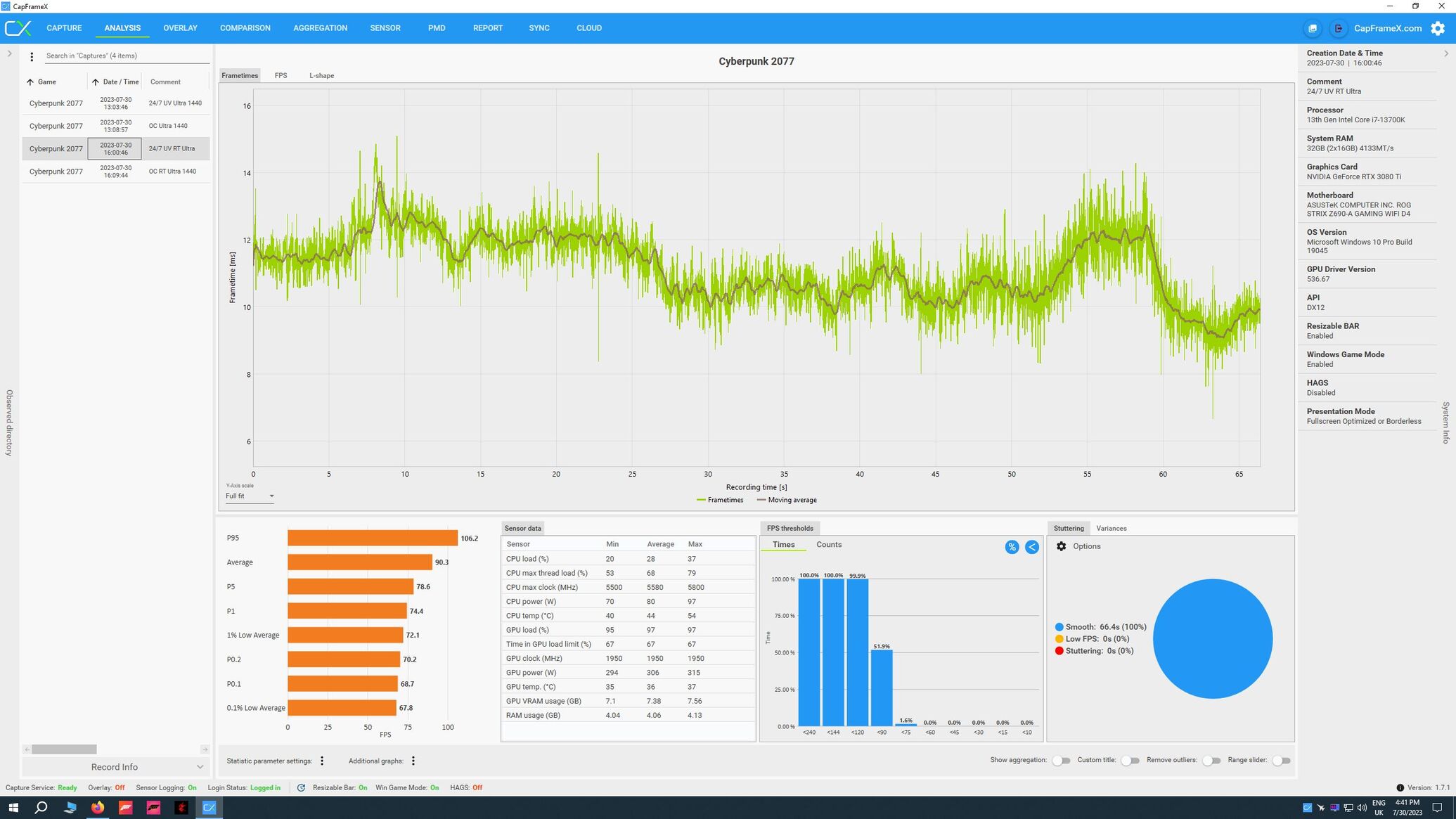Viewport: 1456px width, 819px height.
Task: Click the less-than toggle icon in FPS thresholds
Action: 1031,547
